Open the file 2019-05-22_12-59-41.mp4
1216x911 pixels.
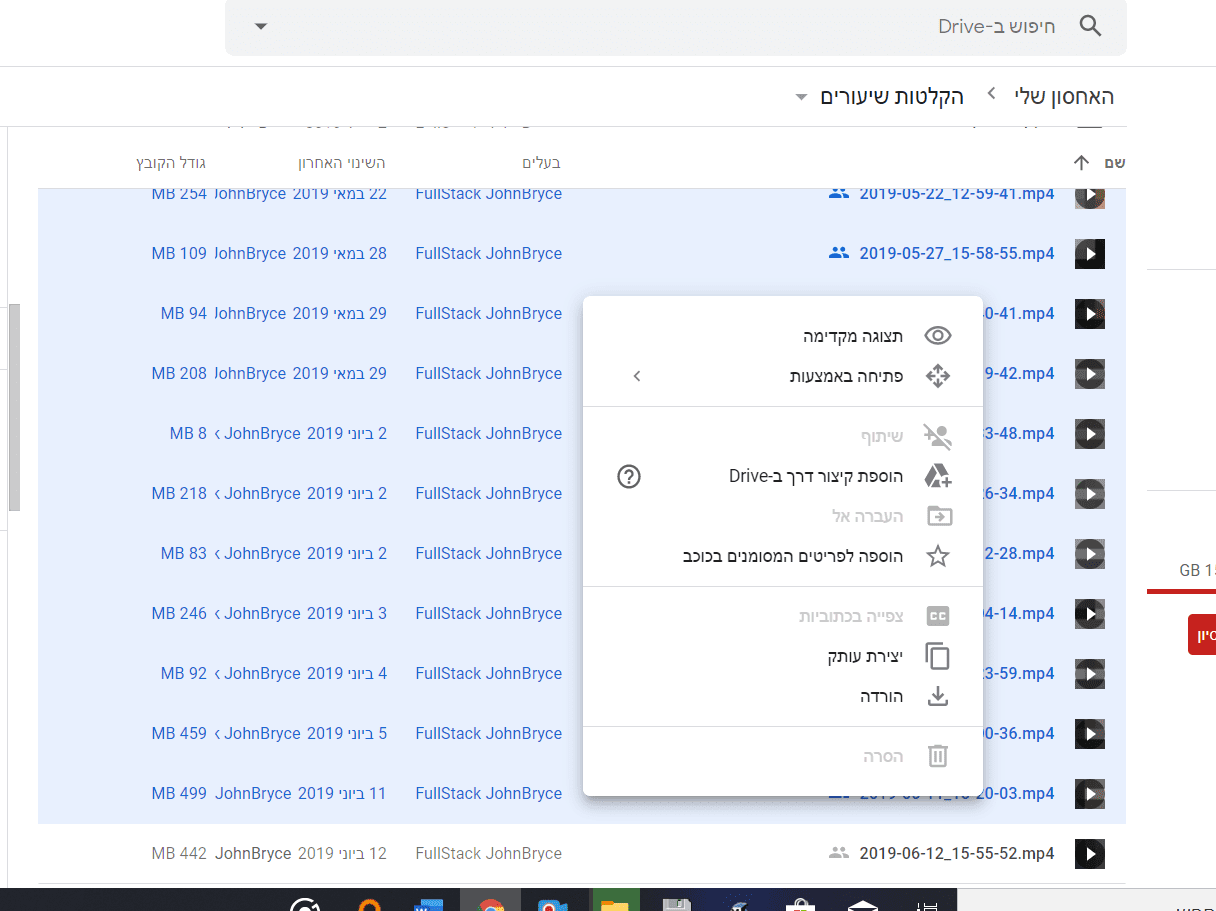pos(955,193)
